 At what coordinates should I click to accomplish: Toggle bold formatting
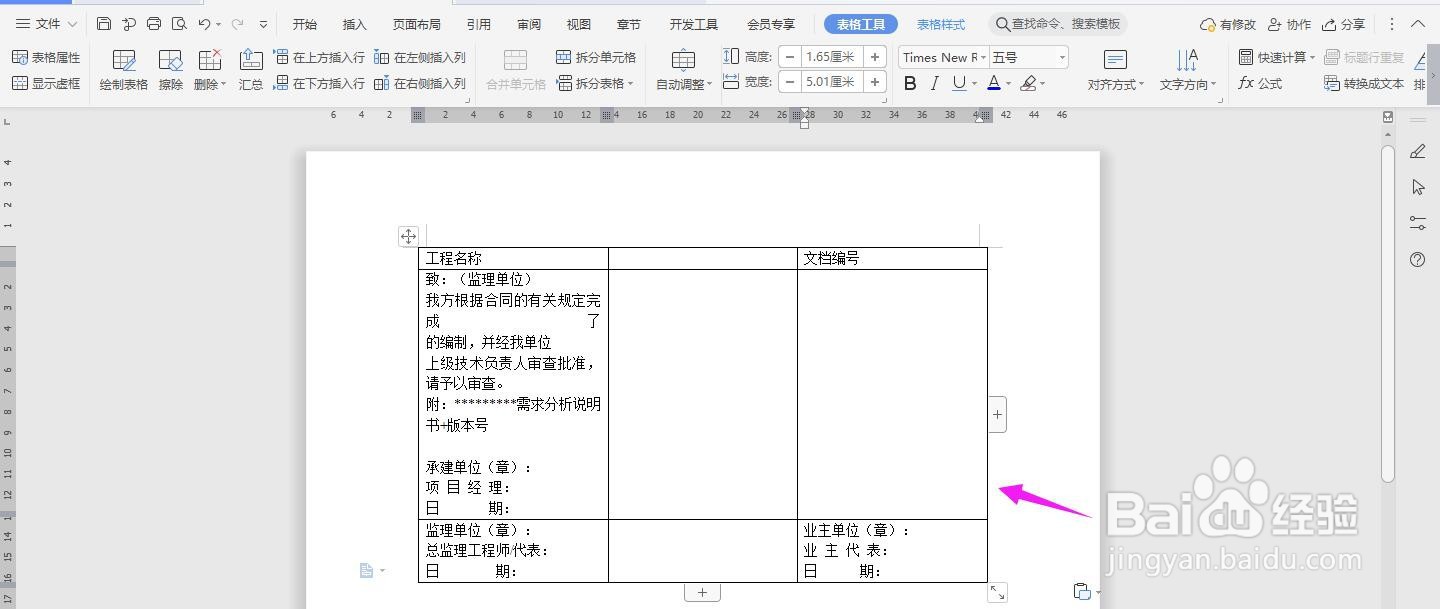click(908, 82)
